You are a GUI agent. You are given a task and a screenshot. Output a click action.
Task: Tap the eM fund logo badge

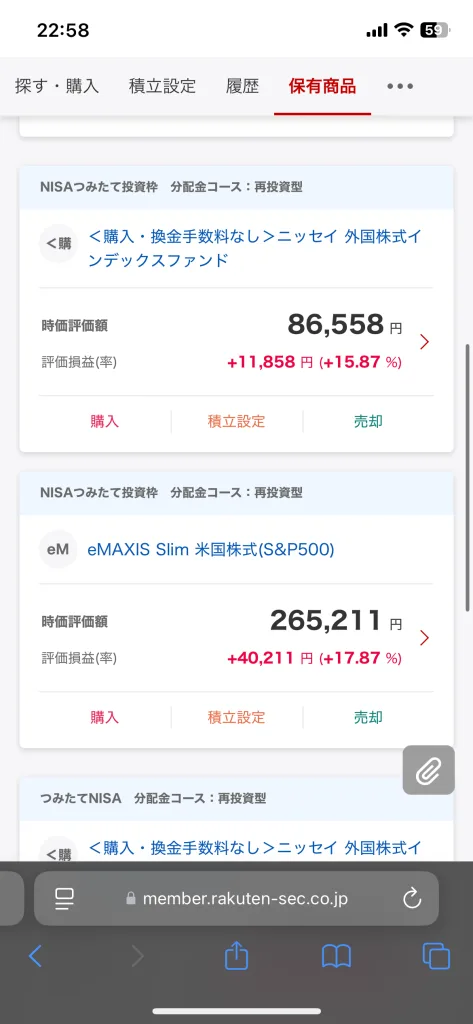[x=58, y=550]
